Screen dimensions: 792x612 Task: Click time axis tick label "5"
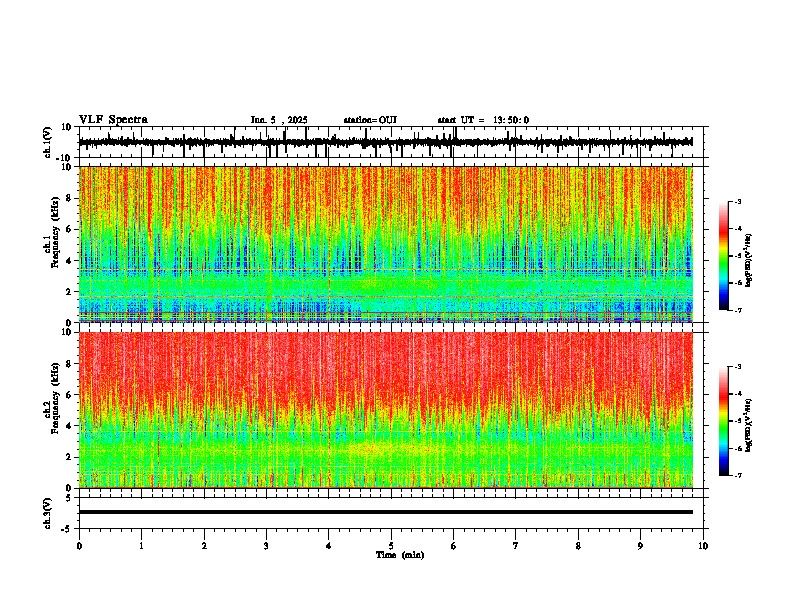tap(391, 546)
